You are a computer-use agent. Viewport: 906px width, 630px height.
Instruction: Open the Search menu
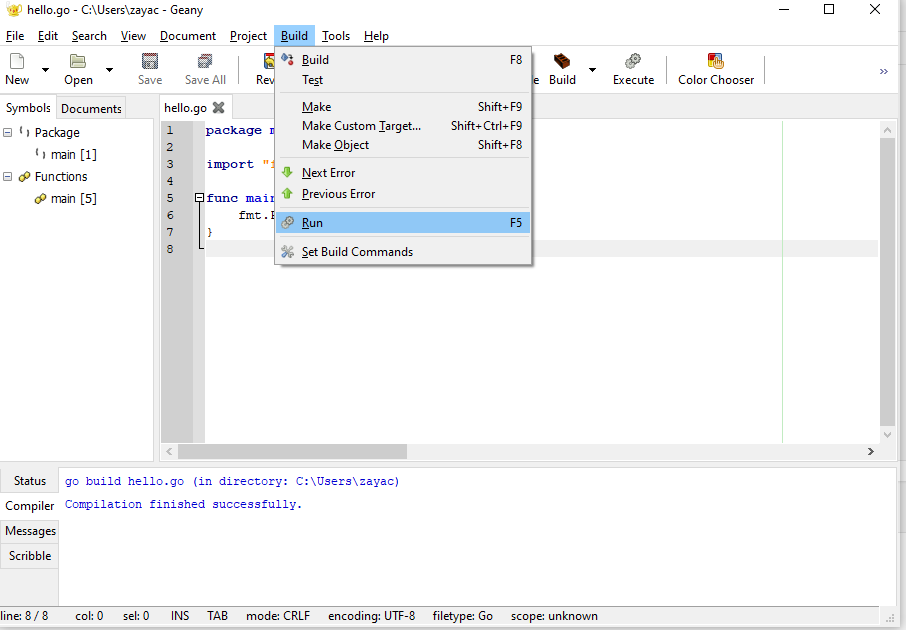89,36
